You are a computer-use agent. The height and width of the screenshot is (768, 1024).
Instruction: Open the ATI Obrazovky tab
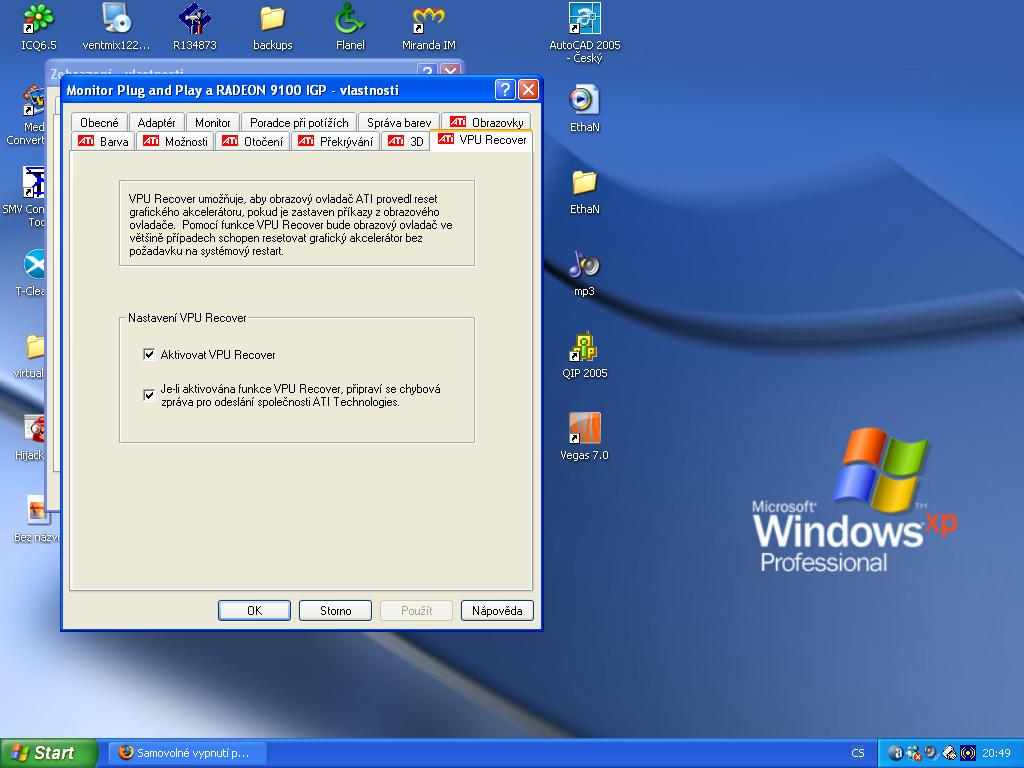(x=487, y=122)
